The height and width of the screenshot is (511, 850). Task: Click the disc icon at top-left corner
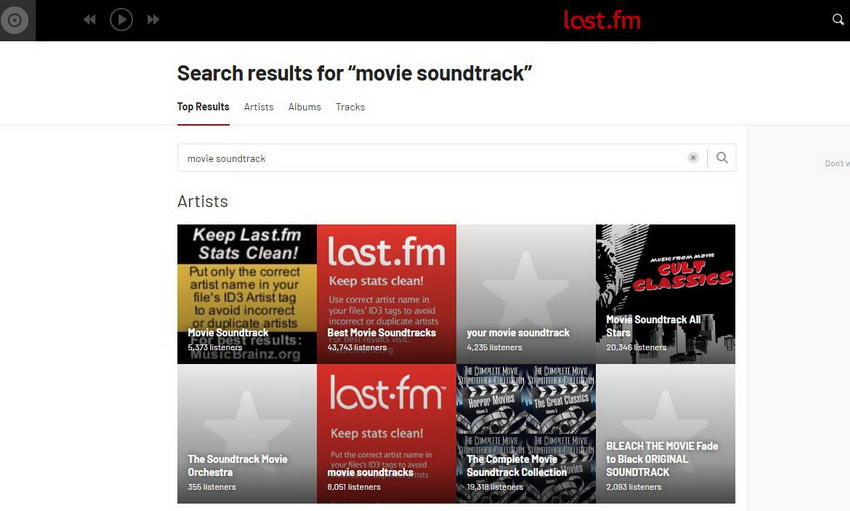coord(15,20)
